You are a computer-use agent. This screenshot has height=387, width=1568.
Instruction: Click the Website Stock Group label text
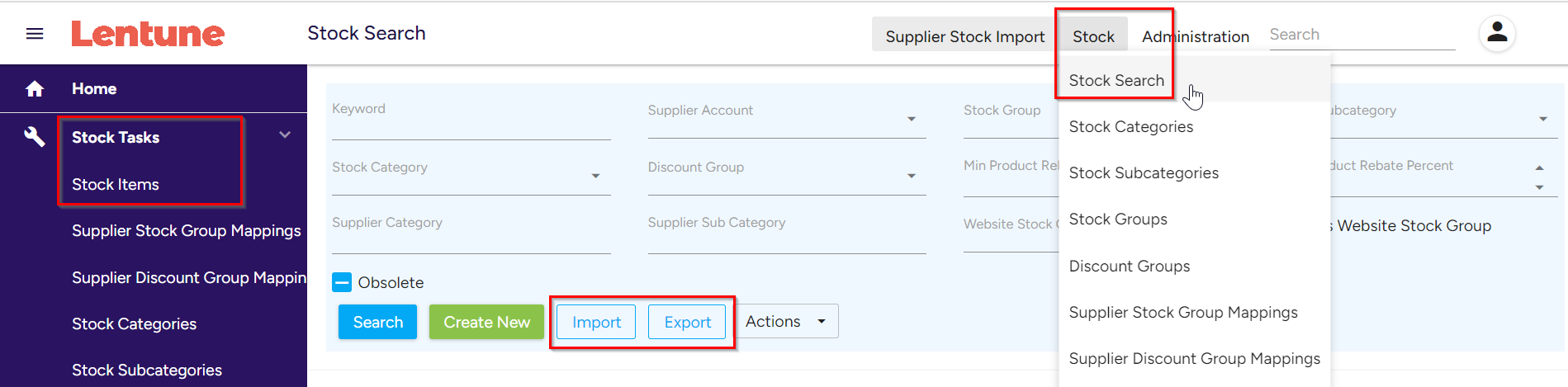point(1414,225)
